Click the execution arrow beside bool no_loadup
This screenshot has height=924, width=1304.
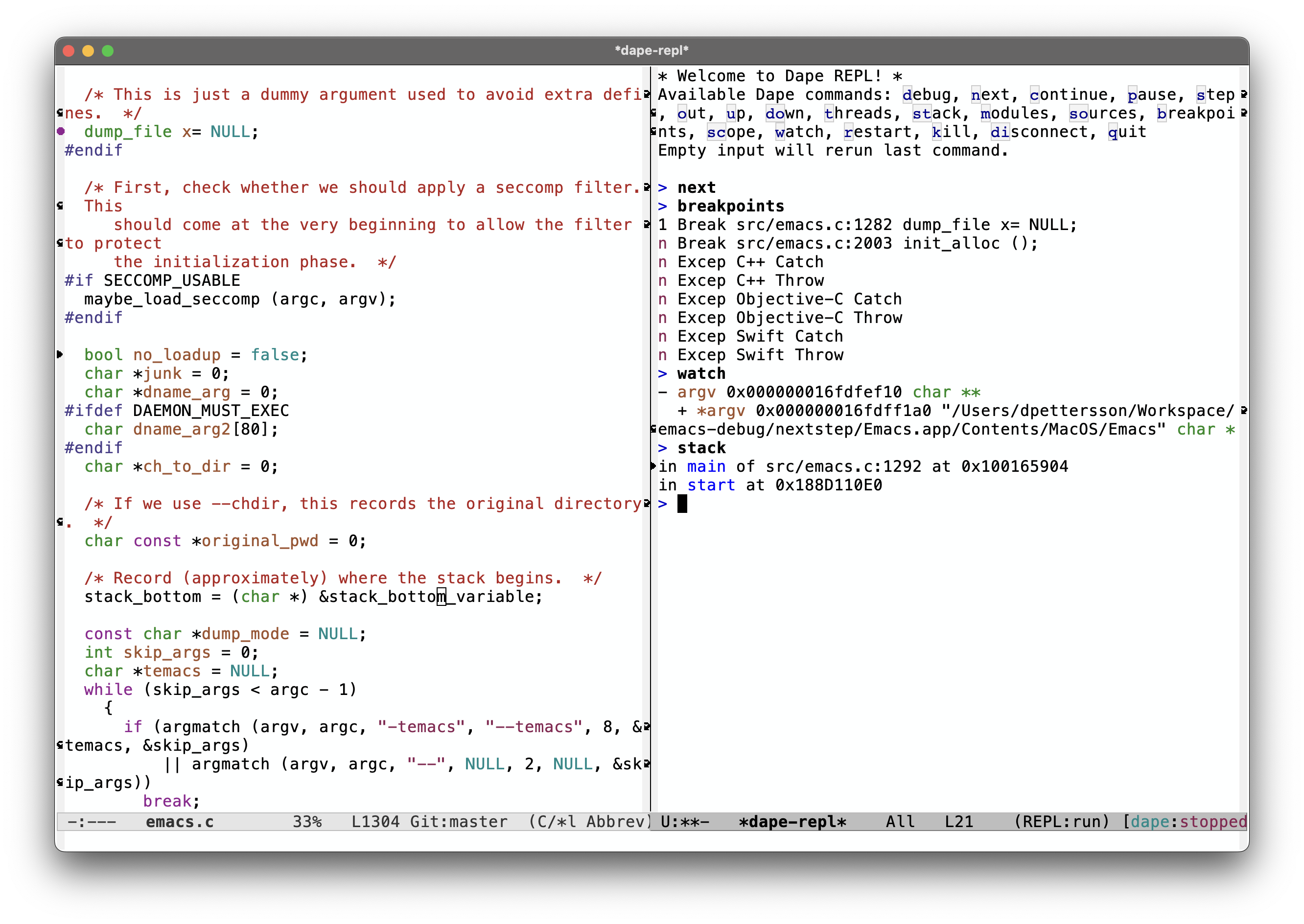click(60, 354)
